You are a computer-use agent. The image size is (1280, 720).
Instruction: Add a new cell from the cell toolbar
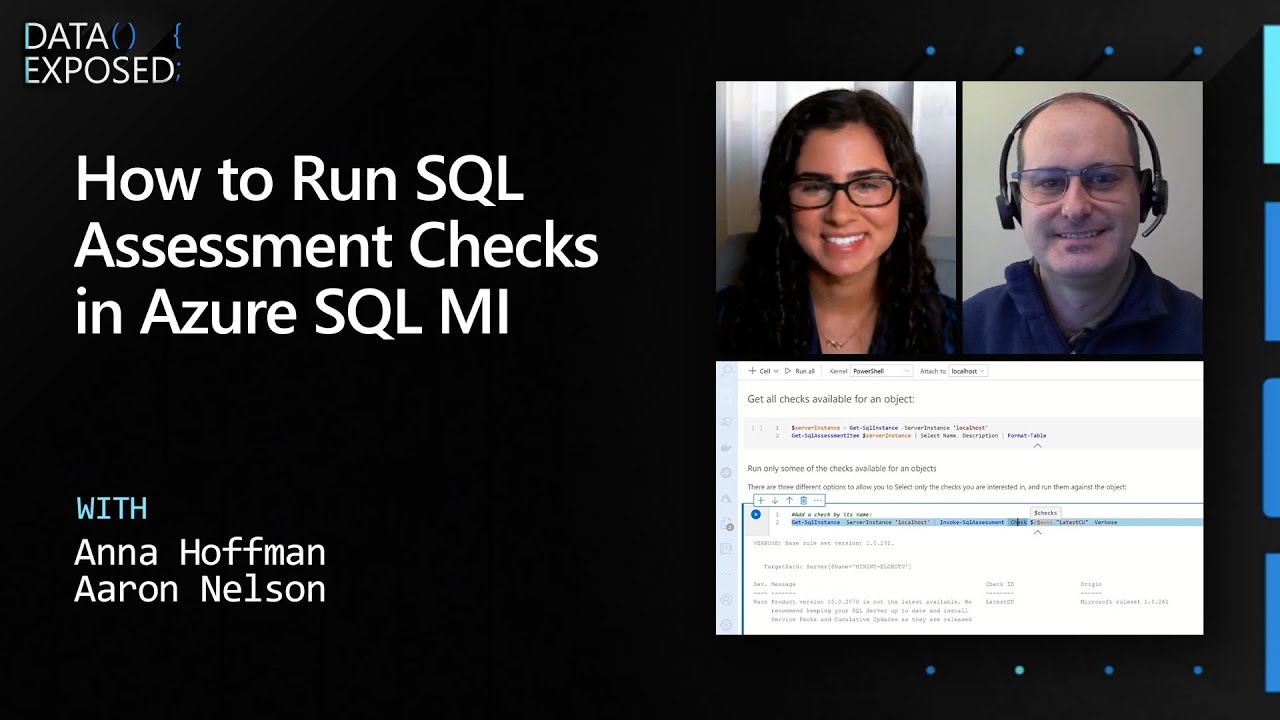point(760,500)
